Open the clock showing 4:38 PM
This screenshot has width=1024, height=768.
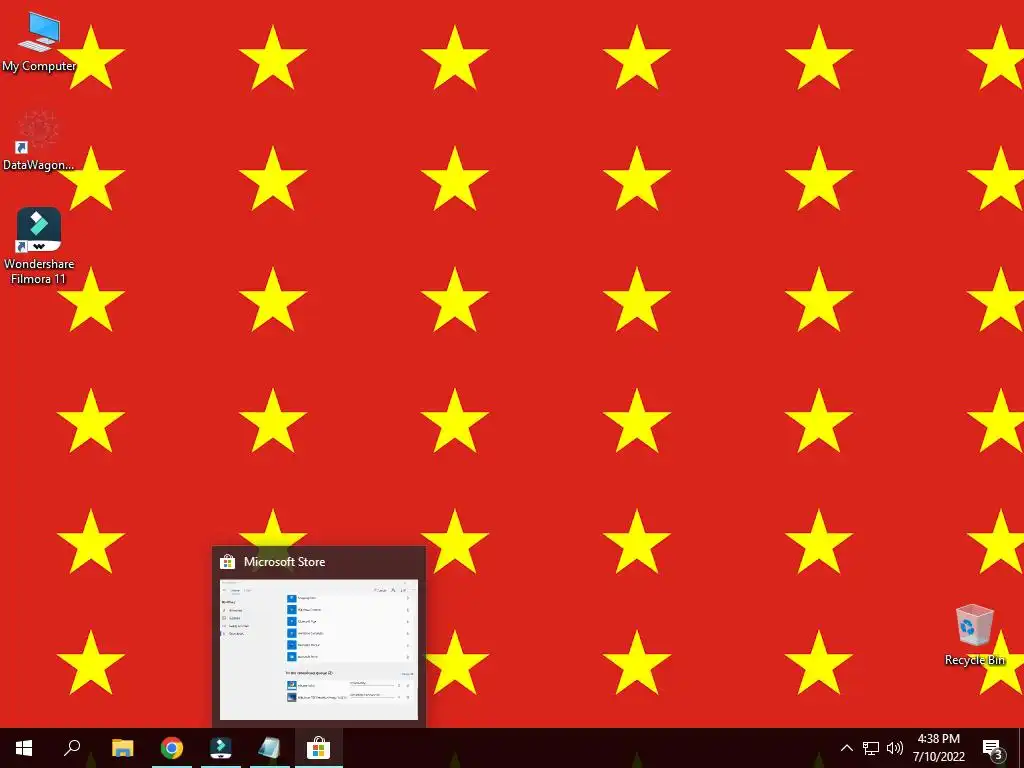938,748
